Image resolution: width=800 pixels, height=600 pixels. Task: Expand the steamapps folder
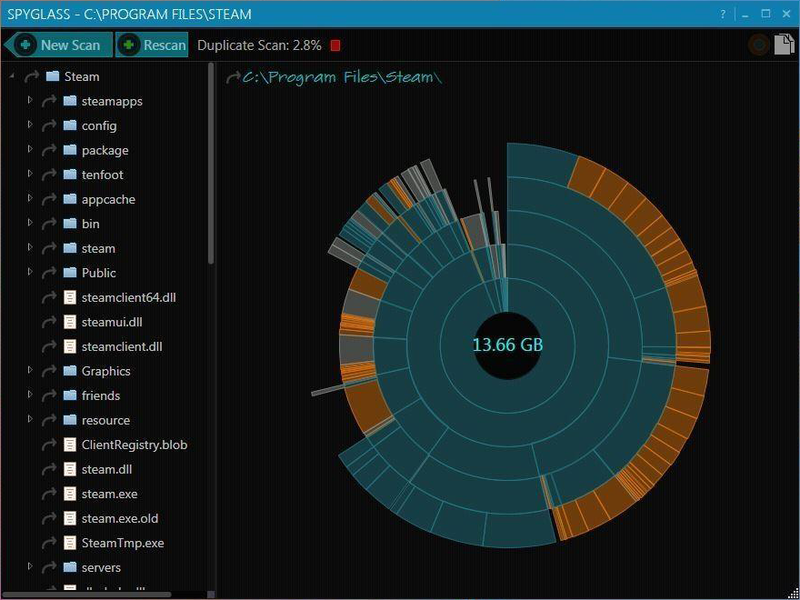tap(30, 100)
